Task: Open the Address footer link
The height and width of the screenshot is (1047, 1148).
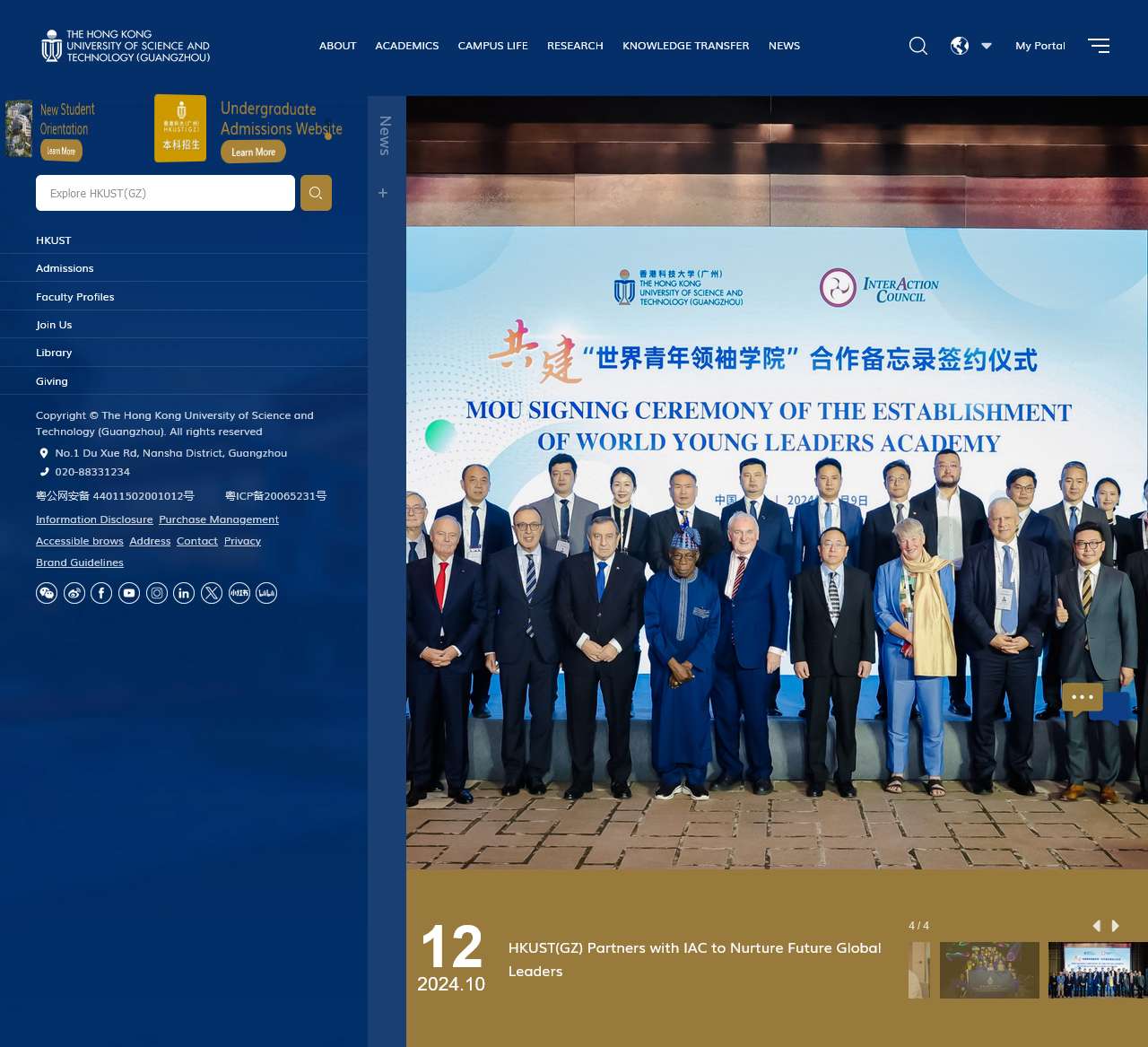Action: tap(150, 541)
